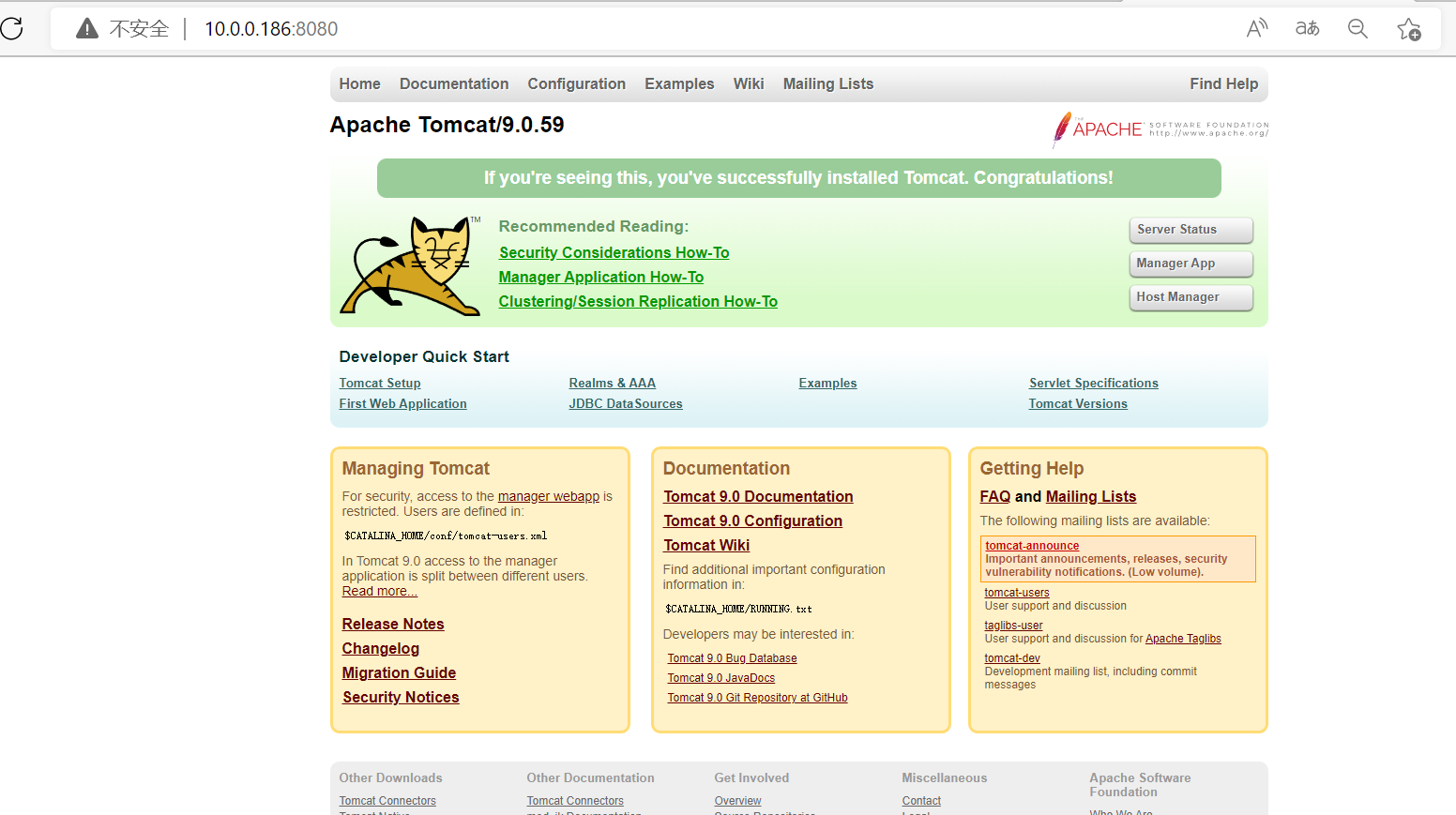The image size is (1456, 815).
Task: Click the Host Manager button
Action: [1191, 297]
